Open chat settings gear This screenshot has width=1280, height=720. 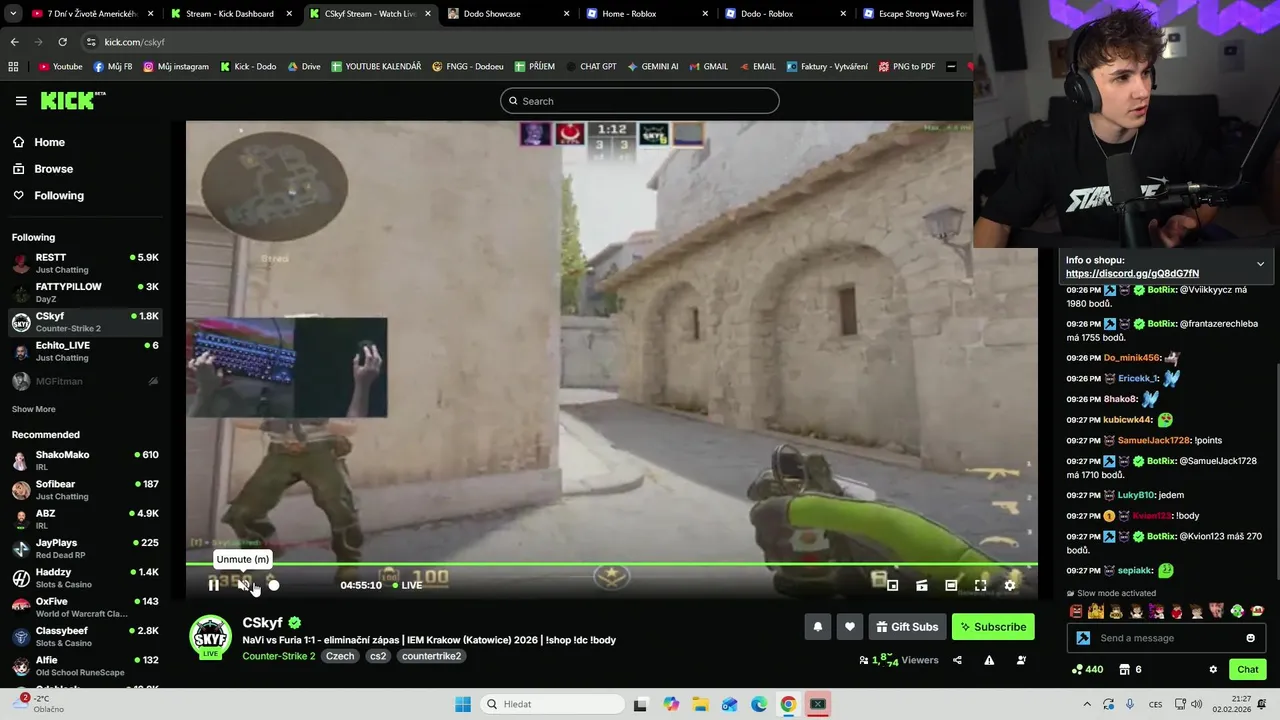click(x=1213, y=669)
